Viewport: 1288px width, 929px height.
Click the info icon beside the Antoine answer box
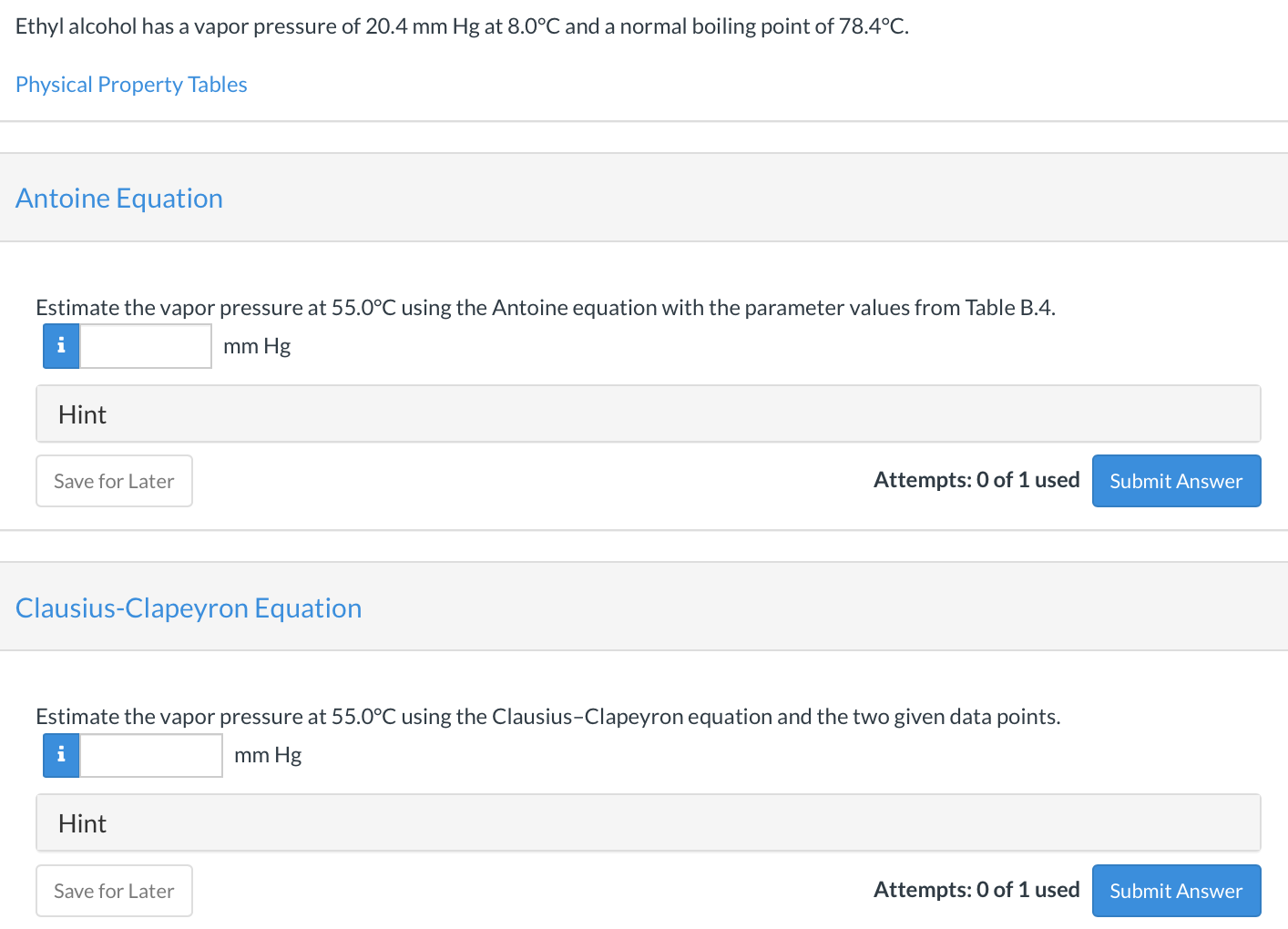61,346
